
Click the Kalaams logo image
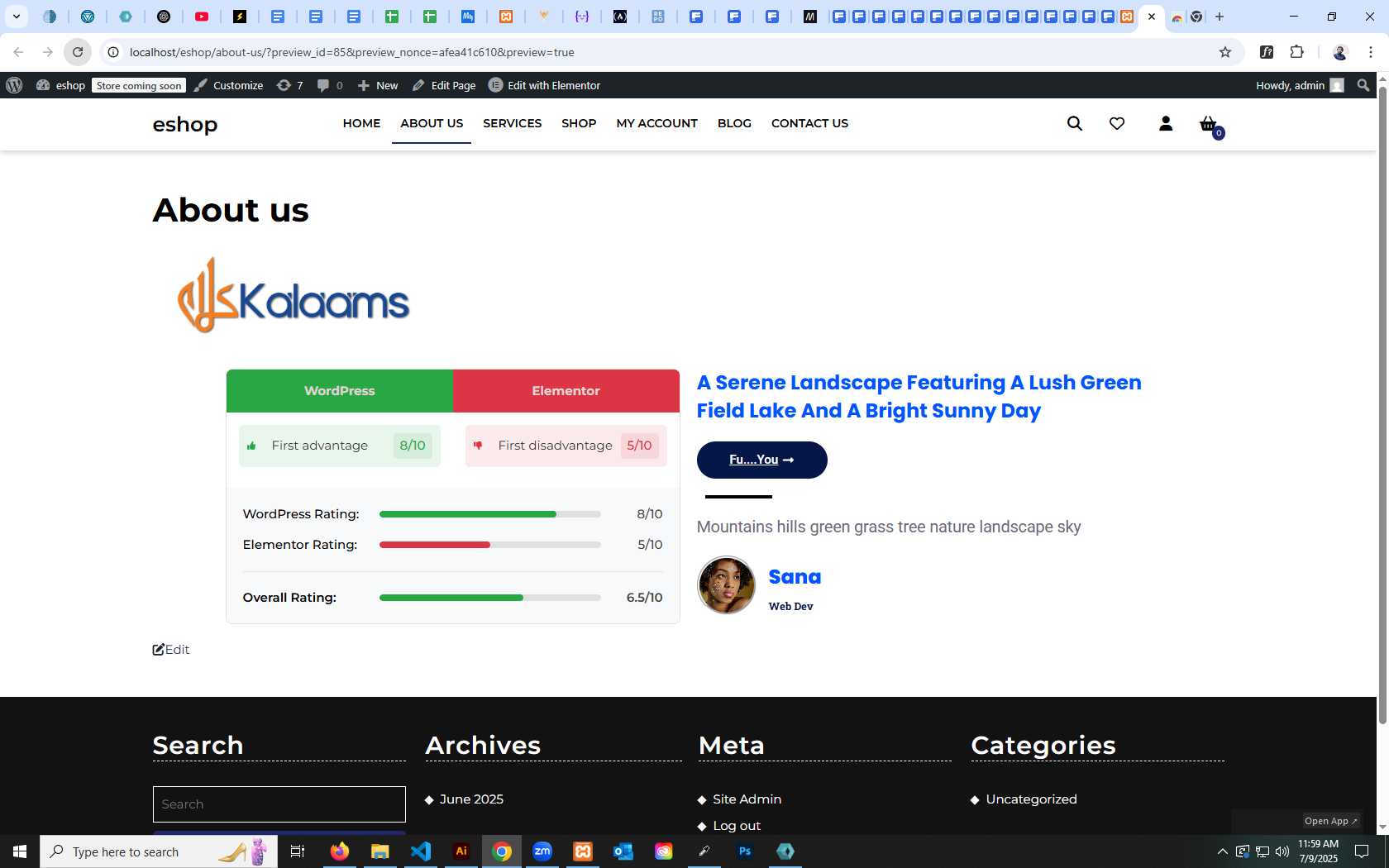point(294,296)
